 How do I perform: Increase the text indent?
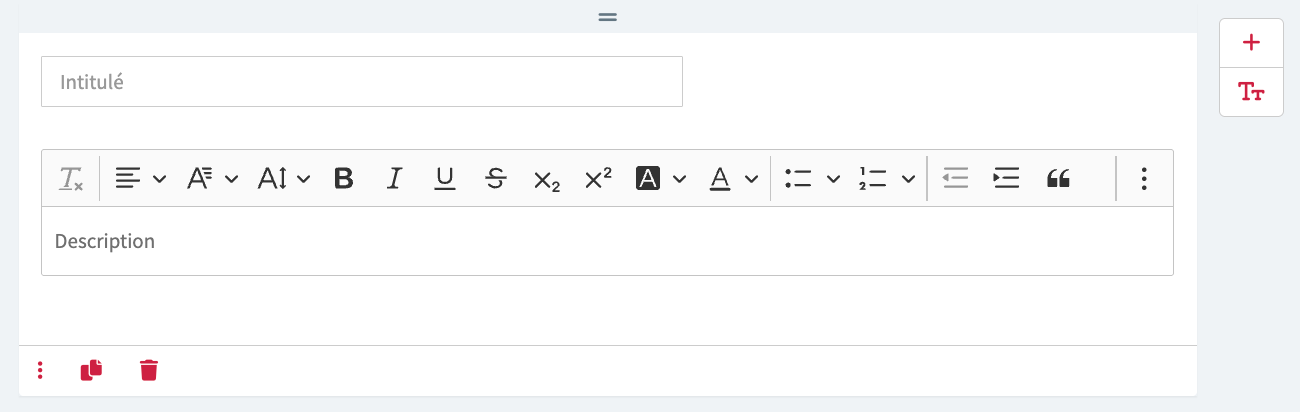coord(1005,179)
